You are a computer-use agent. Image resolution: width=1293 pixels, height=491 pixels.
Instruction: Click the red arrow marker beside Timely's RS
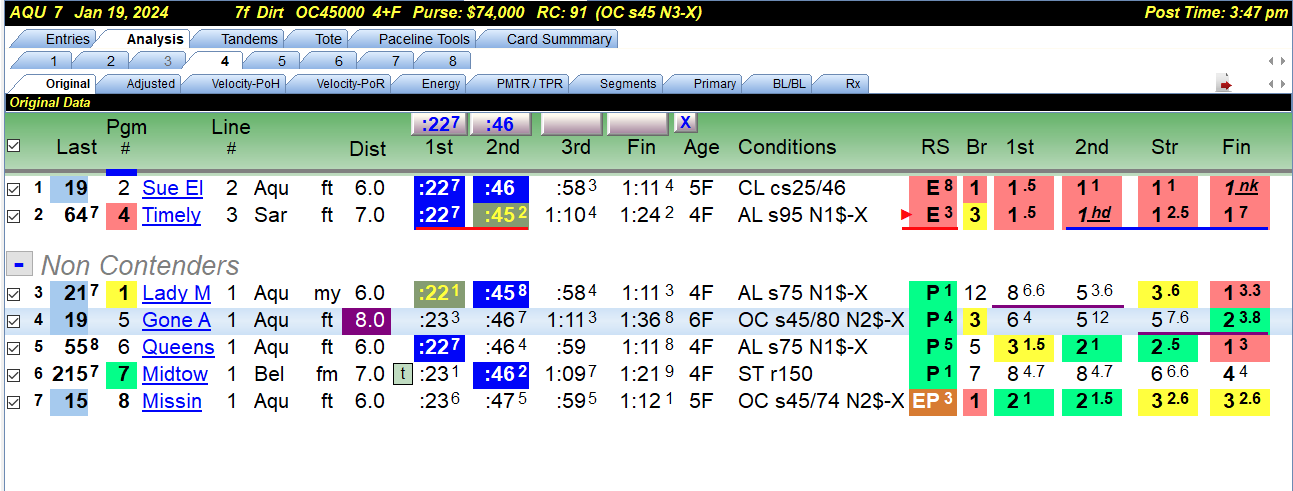pyautogui.click(x=905, y=215)
